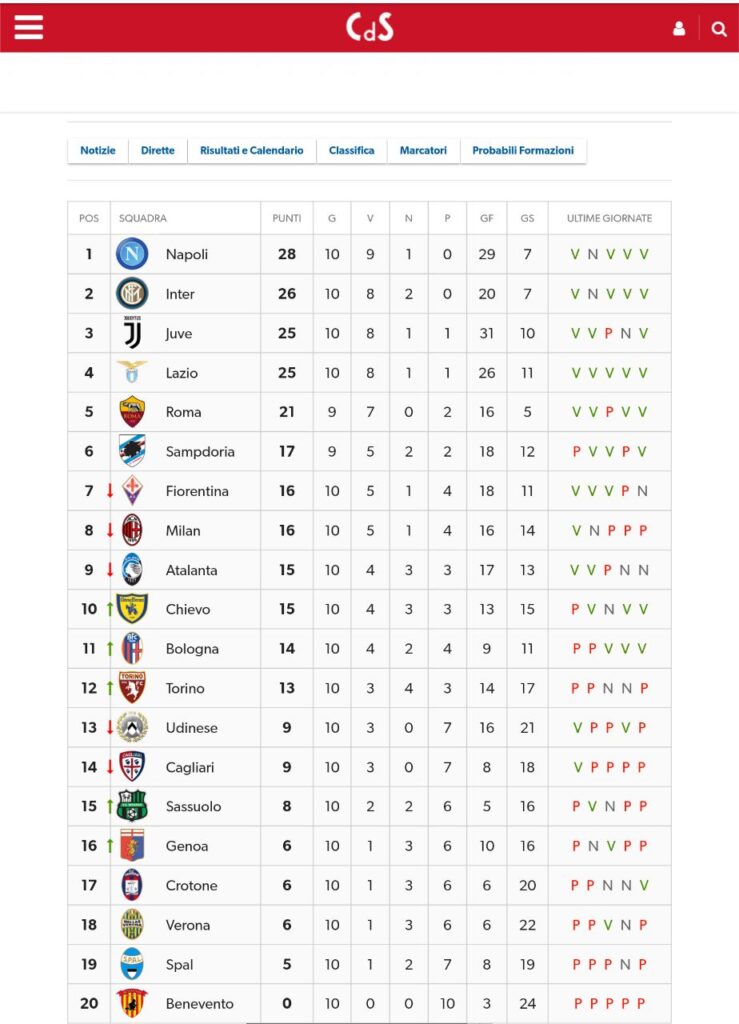Select the Marcatori tab
This screenshot has height=1024, width=739.
[423, 150]
